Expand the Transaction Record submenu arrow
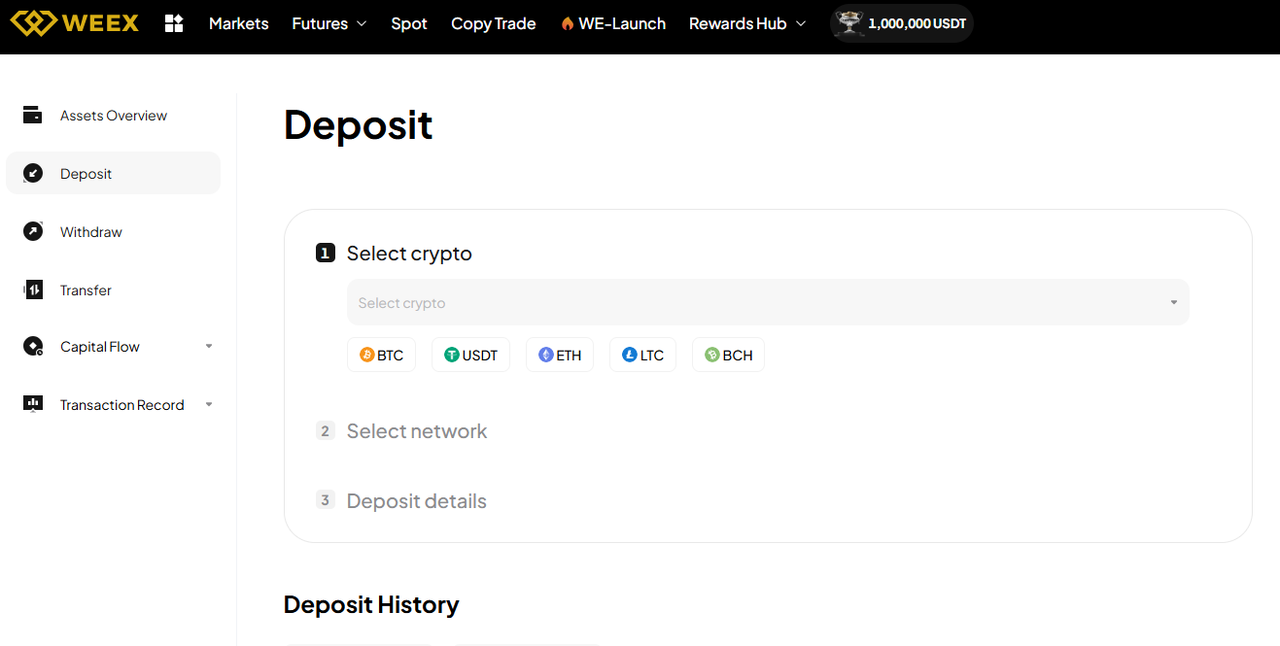Screen dimensions: 1280x646 coord(209,405)
